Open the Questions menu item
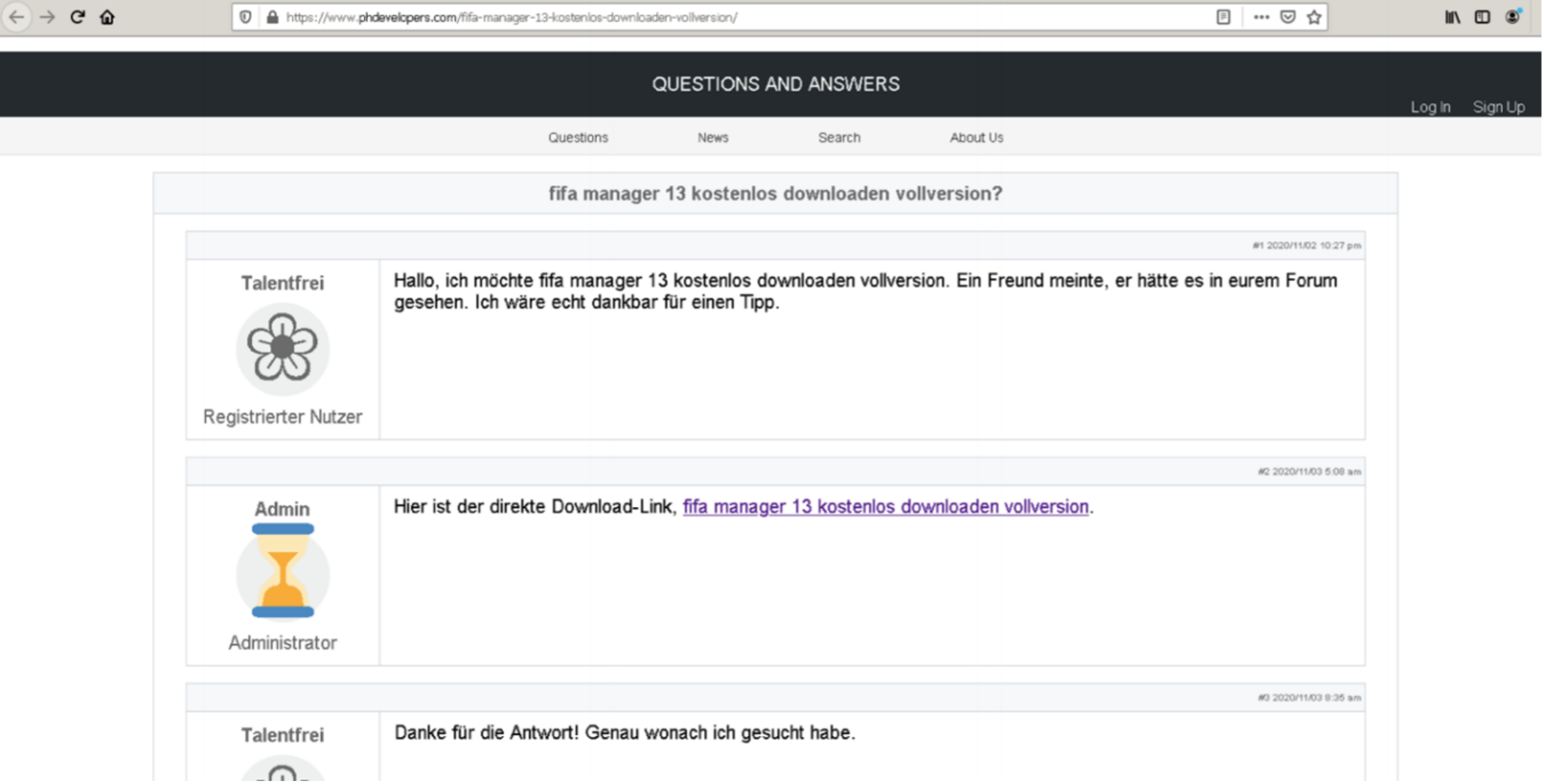 [x=578, y=137]
